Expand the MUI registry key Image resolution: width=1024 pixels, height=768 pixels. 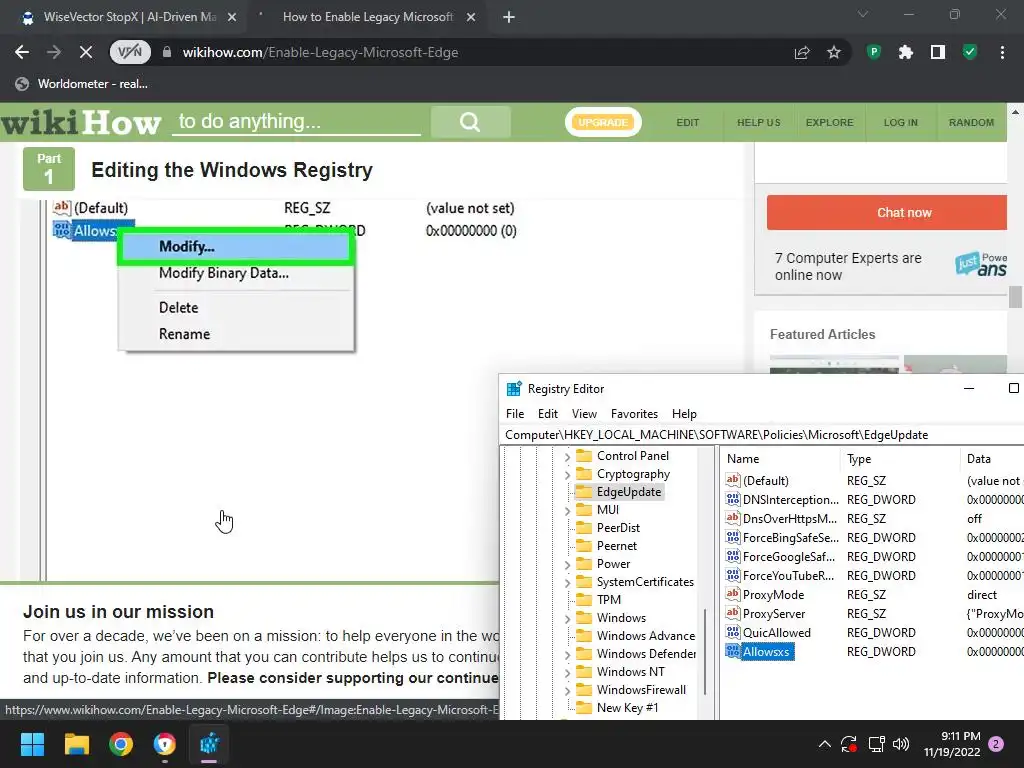click(567, 511)
